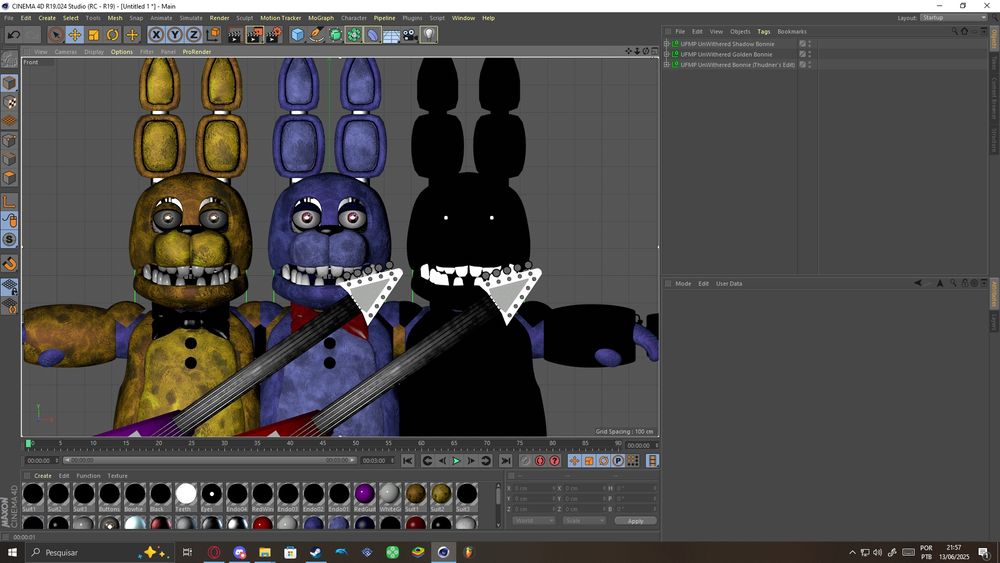Open the green Array modeling objects icon
The height and width of the screenshot is (563, 1000).
point(353,35)
